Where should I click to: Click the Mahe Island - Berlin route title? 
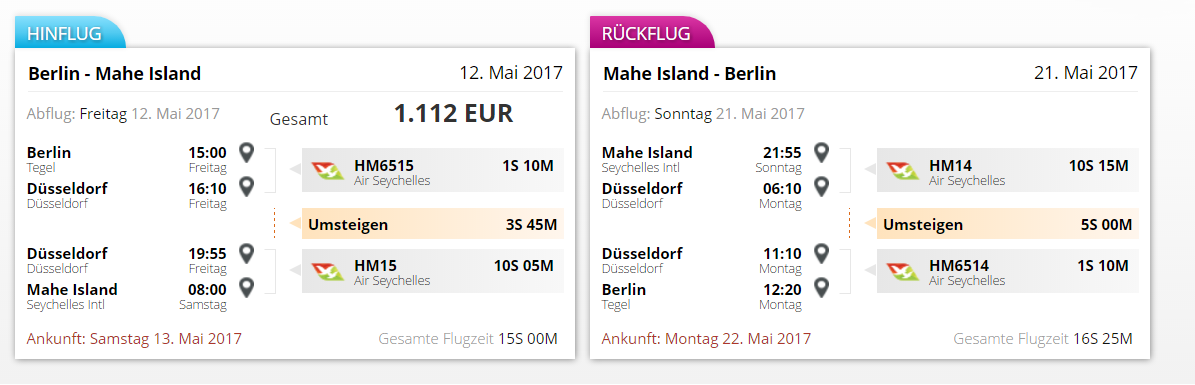690,74
